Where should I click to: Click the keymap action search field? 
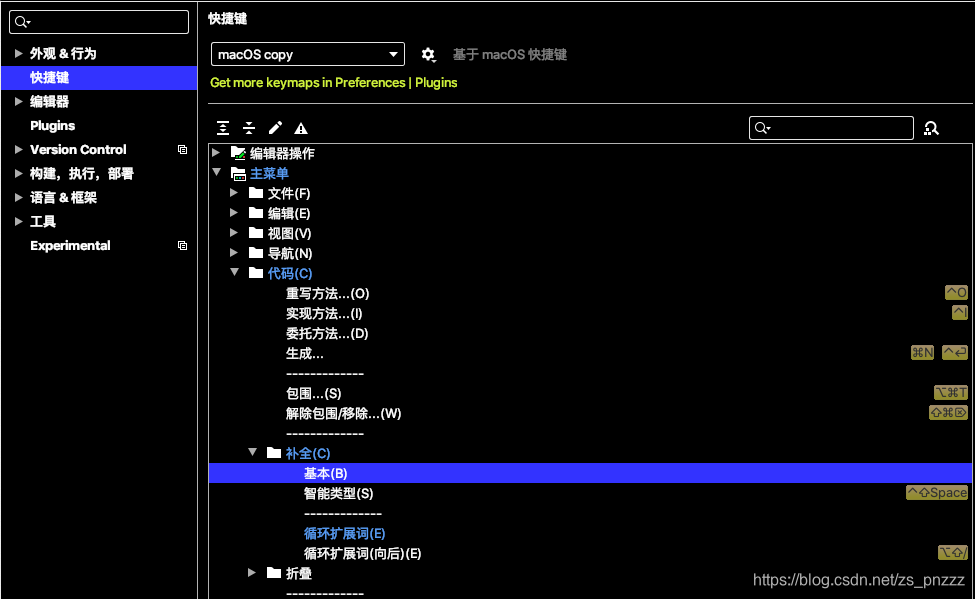click(831, 128)
